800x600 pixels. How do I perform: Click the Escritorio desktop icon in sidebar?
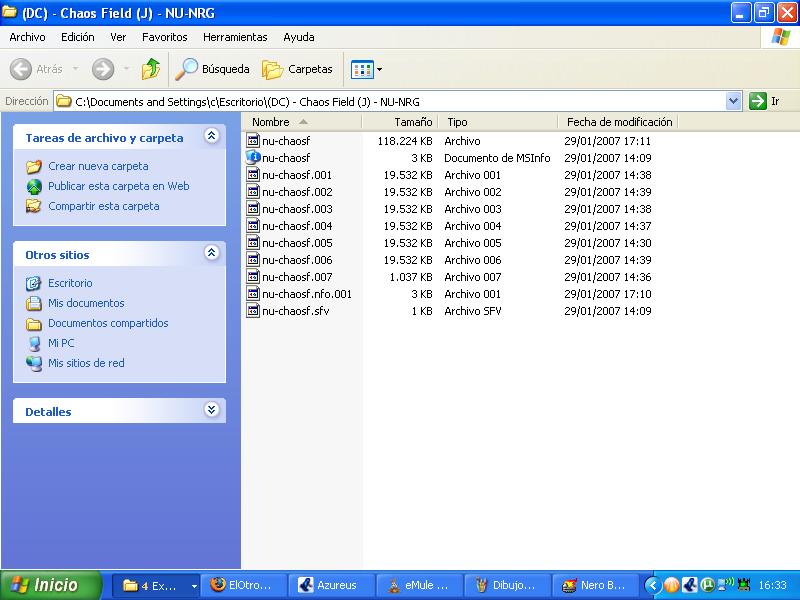click(x=34, y=283)
